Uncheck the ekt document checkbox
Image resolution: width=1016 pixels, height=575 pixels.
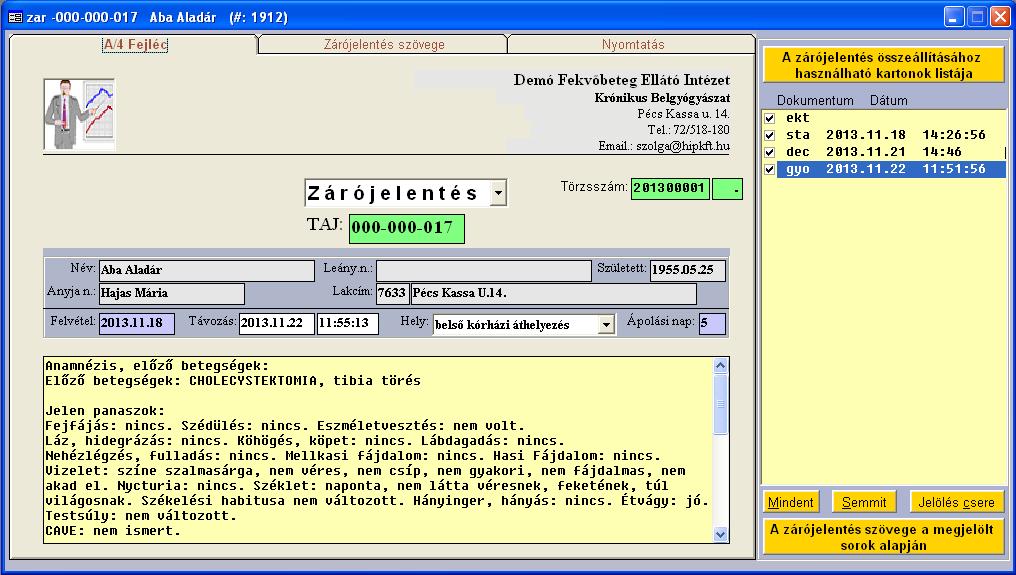click(x=769, y=118)
